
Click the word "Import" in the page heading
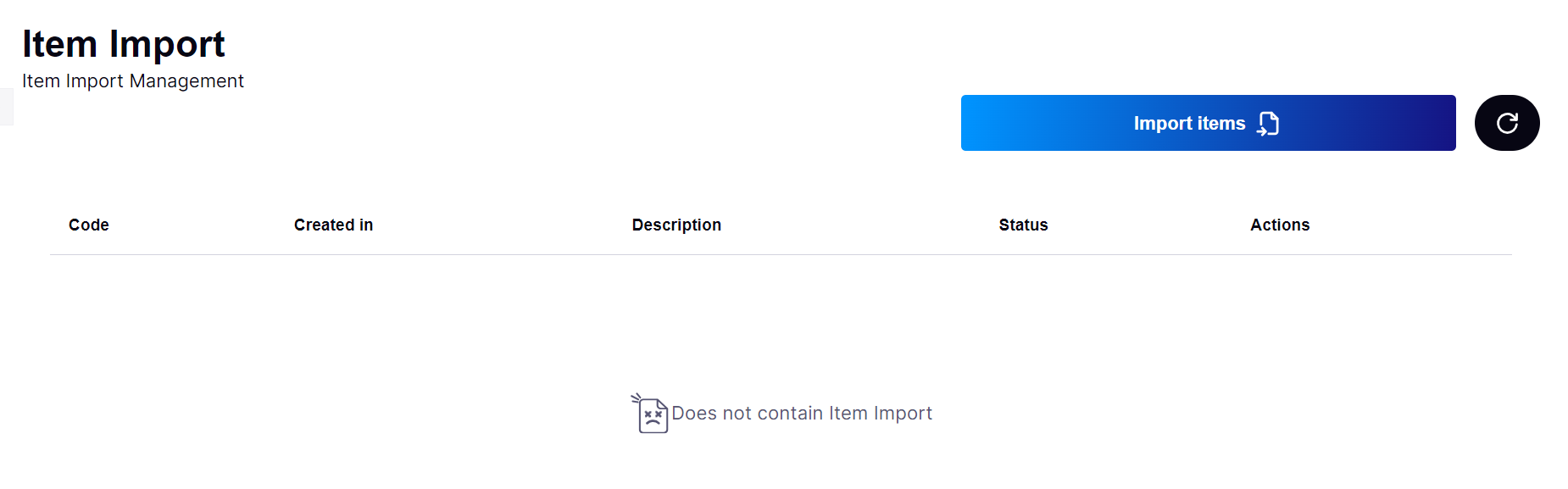click(x=167, y=44)
